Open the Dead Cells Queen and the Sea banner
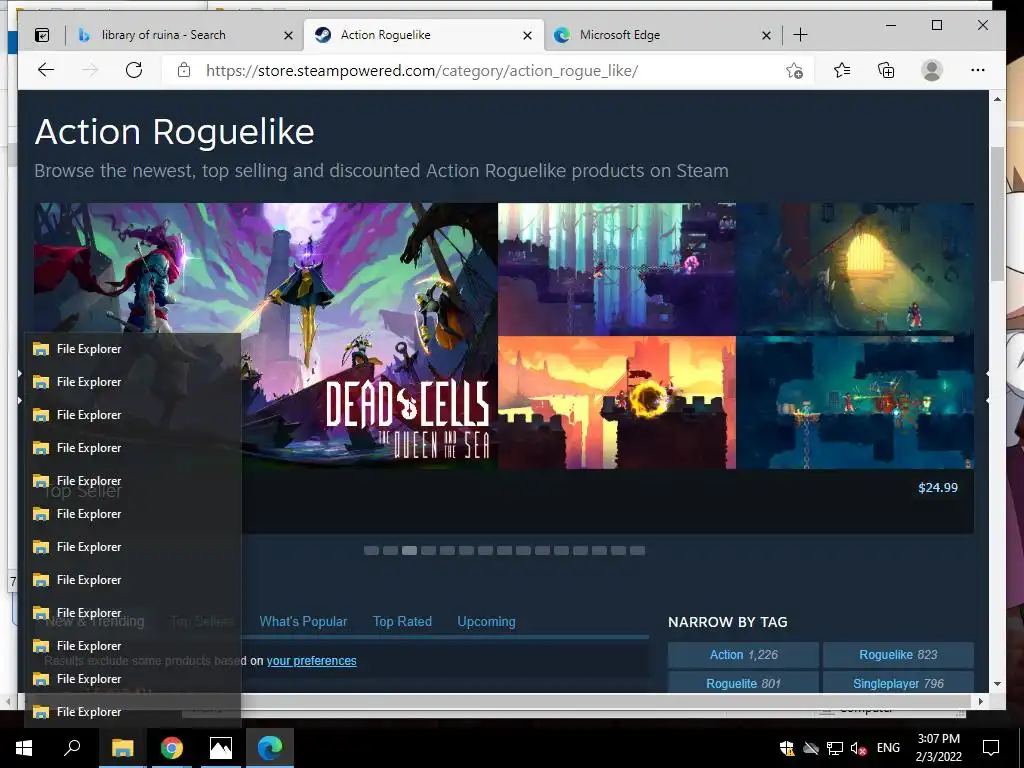The width and height of the screenshot is (1024, 768). 266,336
